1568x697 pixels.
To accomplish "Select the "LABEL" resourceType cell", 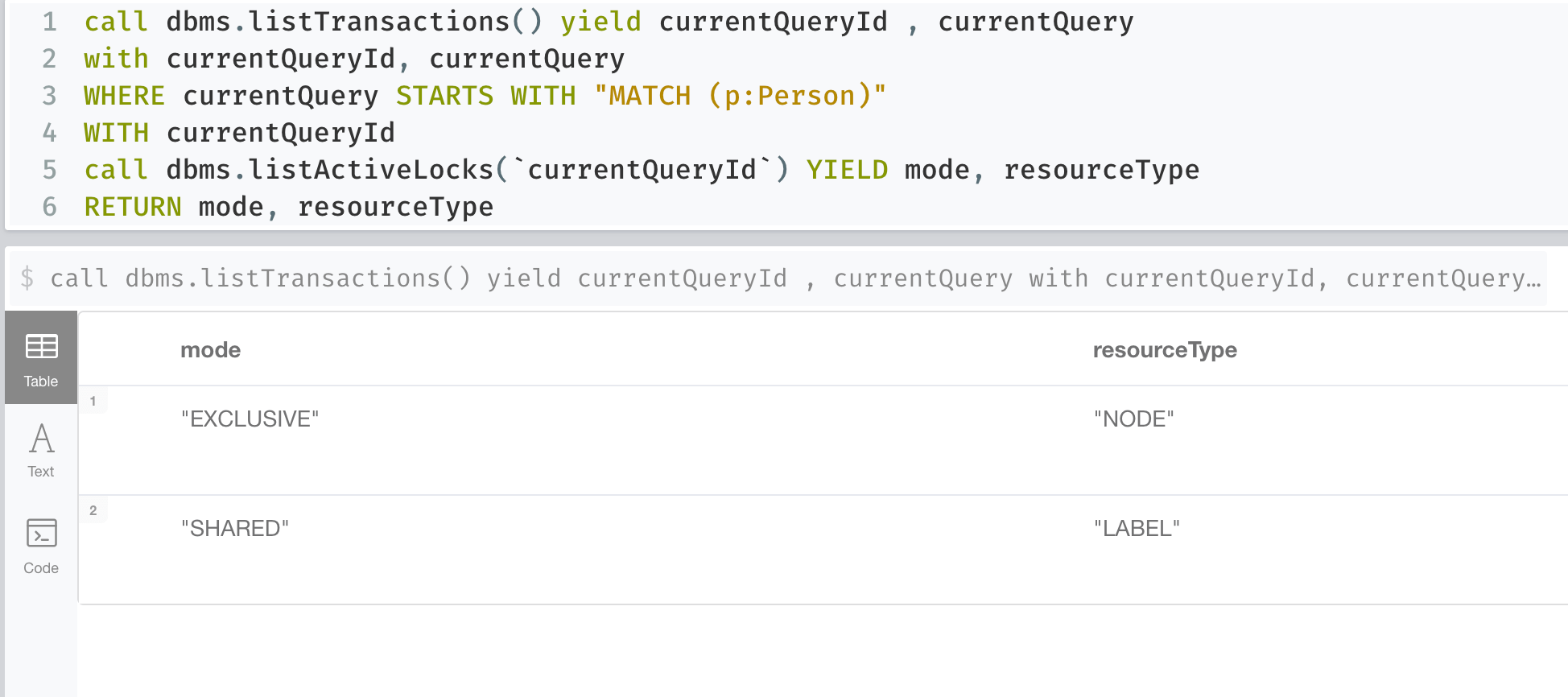I will pos(1137,528).
